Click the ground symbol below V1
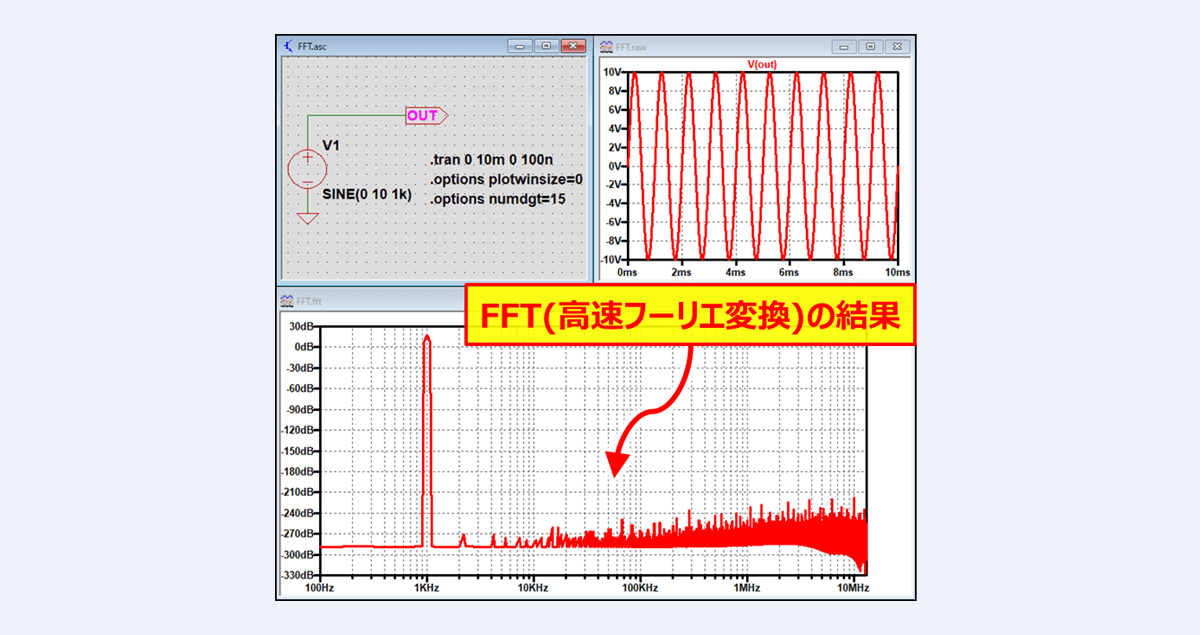The width and height of the screenshot is (1200, 635). tap(306, 215)
